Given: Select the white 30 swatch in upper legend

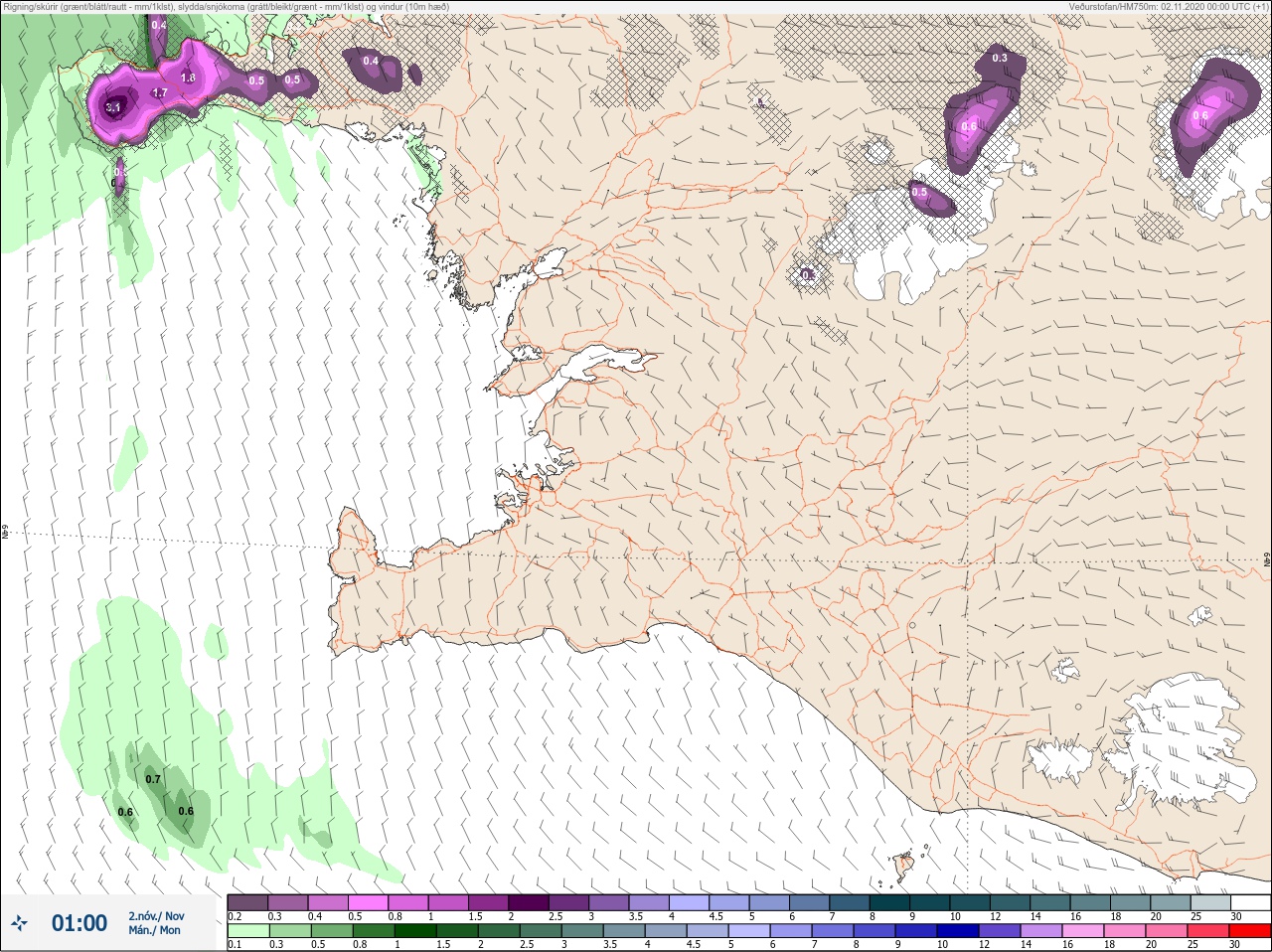Looking at the screenshot, I should (x=1251, y=902).
